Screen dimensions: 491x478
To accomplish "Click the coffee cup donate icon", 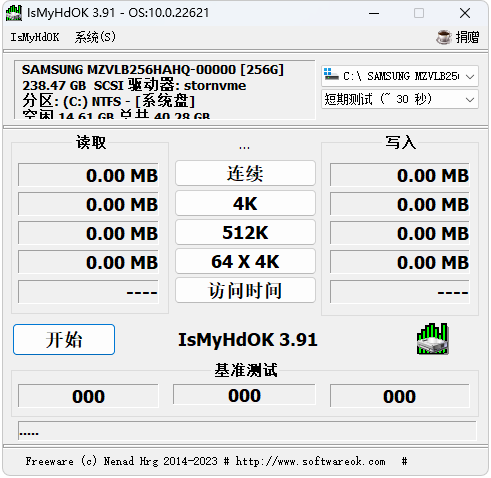I will click(x=444, y=37).
